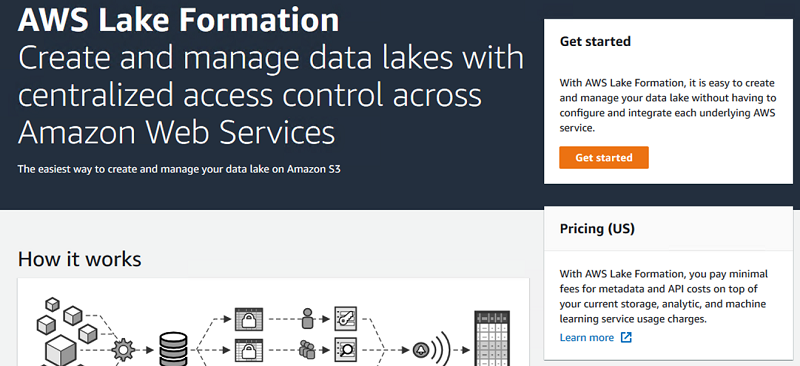Screen dimensions: 800x366
Task: Click the data table grid icon
Action: (x=492, y=338)
